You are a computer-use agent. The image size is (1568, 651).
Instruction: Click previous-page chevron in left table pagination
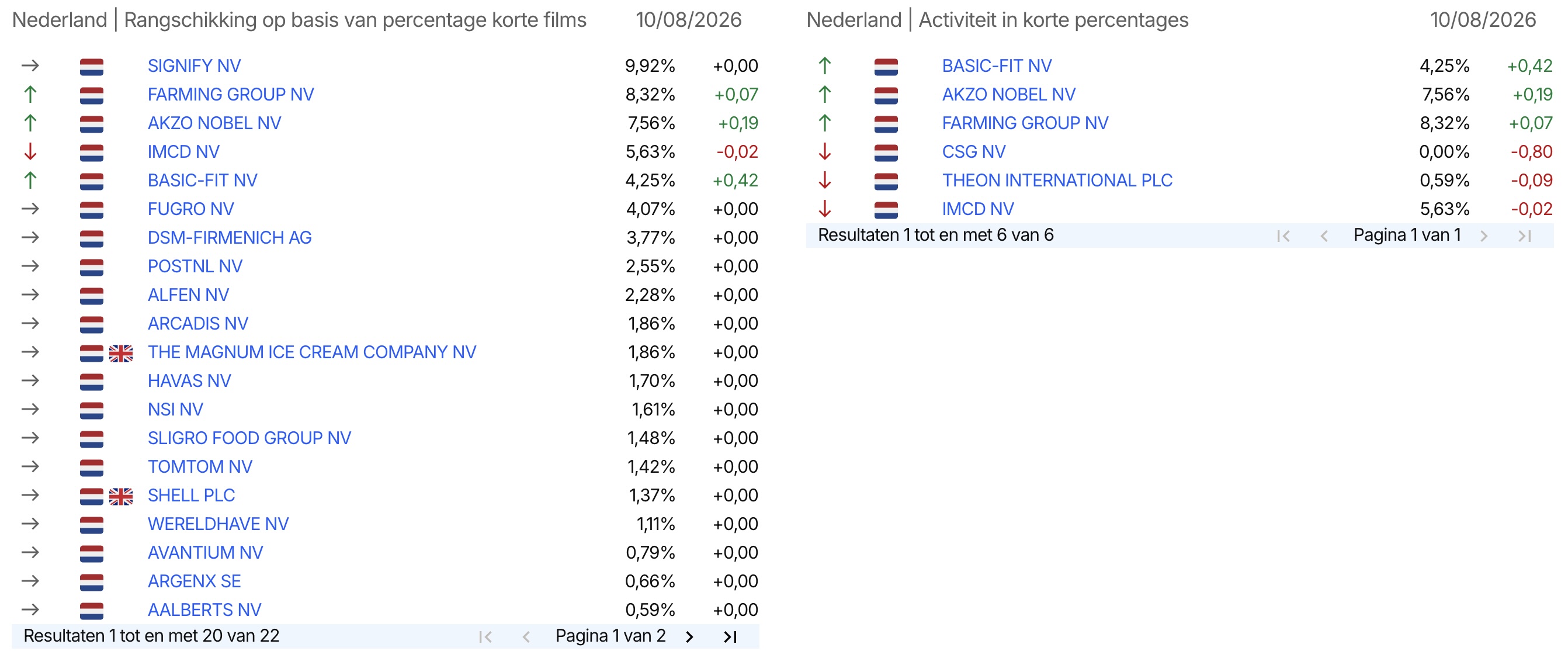(526, 636)
